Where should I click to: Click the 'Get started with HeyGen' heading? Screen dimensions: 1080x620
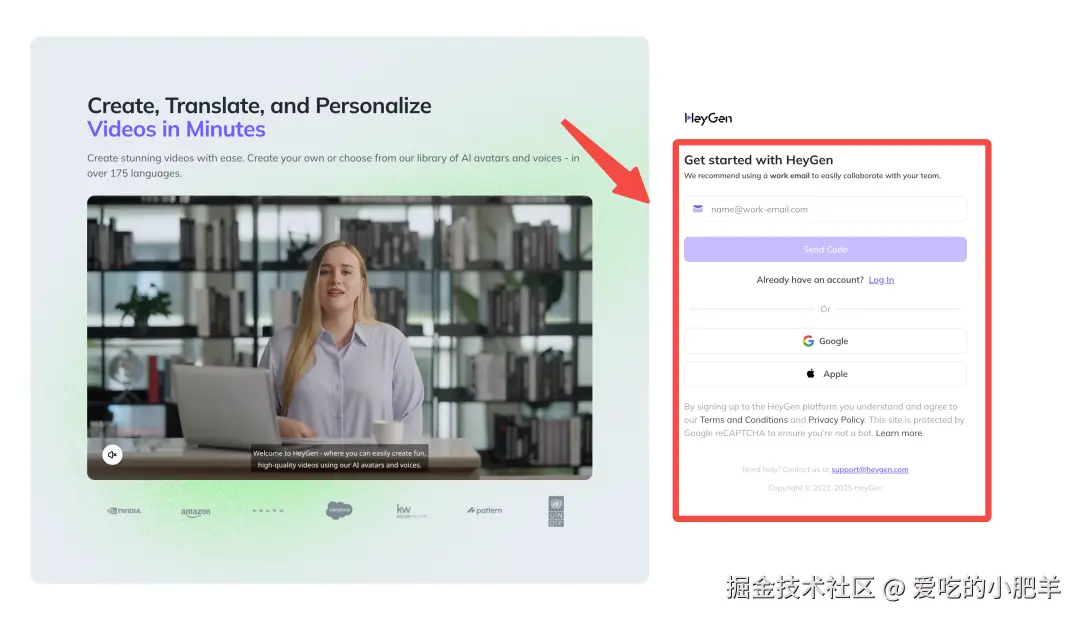coord(758,160)
